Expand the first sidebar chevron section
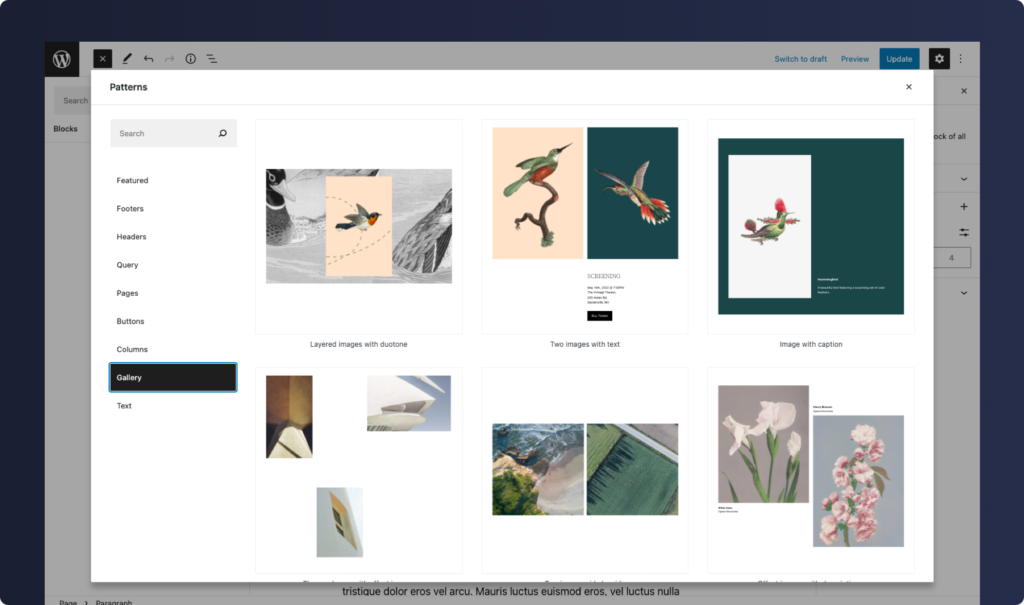This screenshot has width=1024, height=605. 964,179
